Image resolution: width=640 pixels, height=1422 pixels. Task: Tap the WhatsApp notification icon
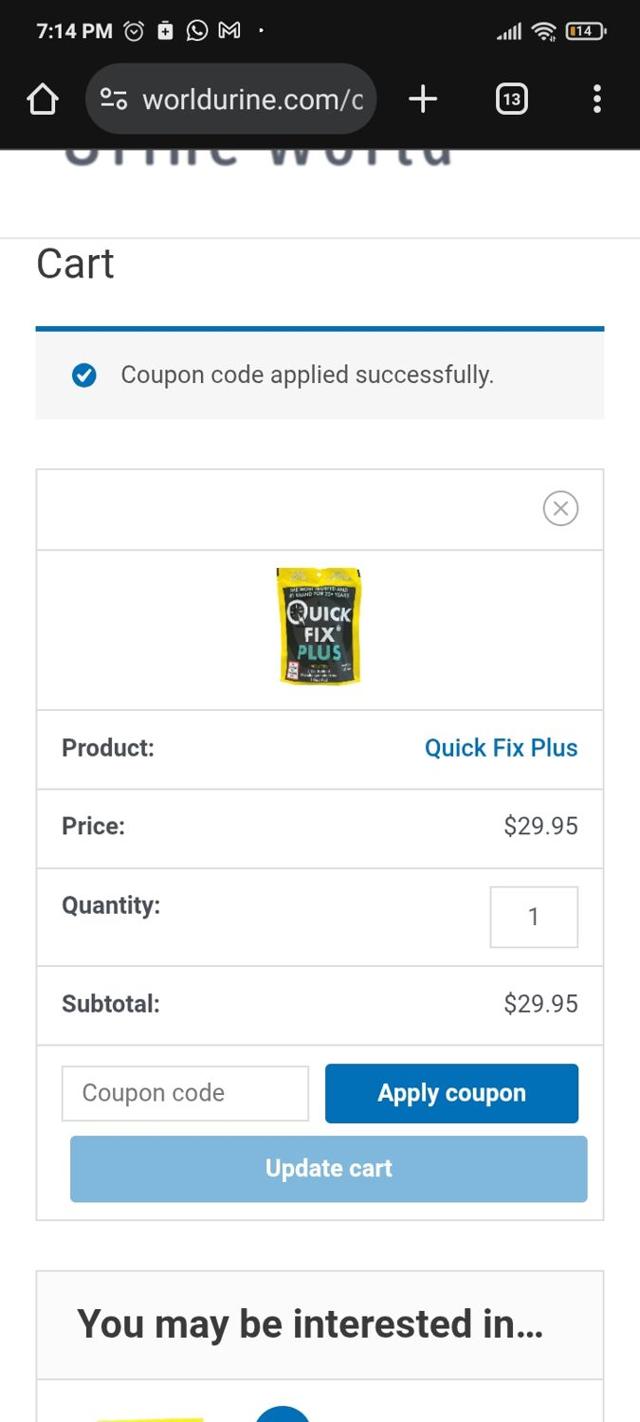[x=197, y=31]
